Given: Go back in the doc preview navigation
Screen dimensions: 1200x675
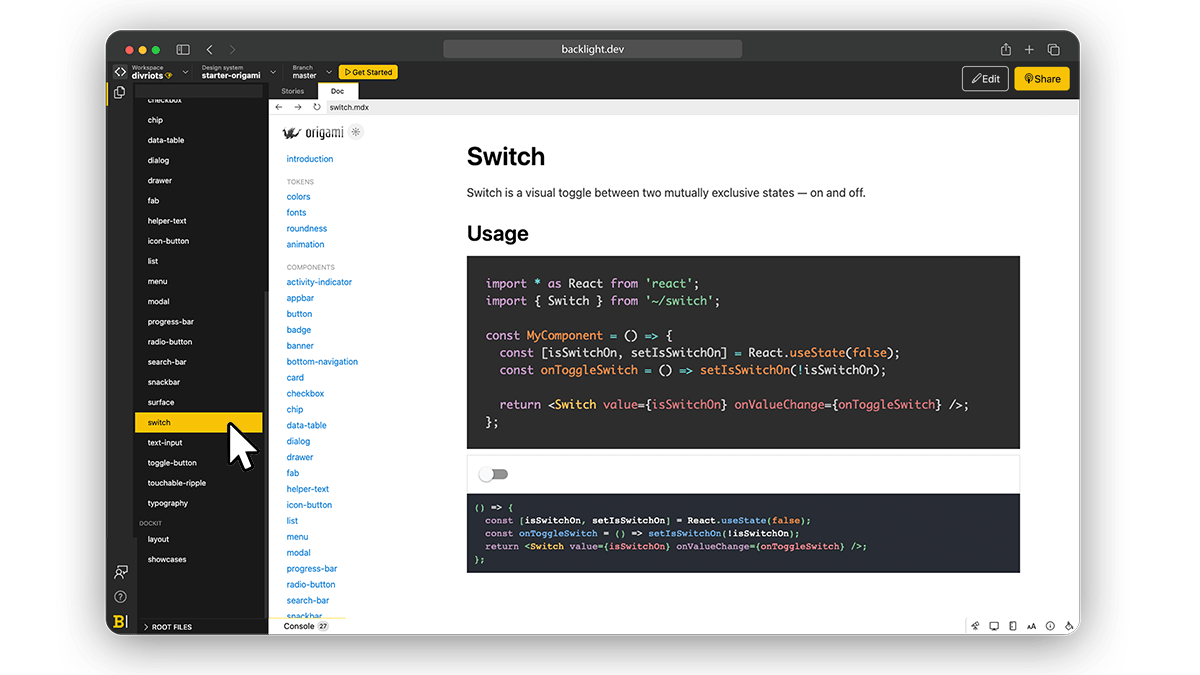Looking at the screenshot, I should coord(279,107).
